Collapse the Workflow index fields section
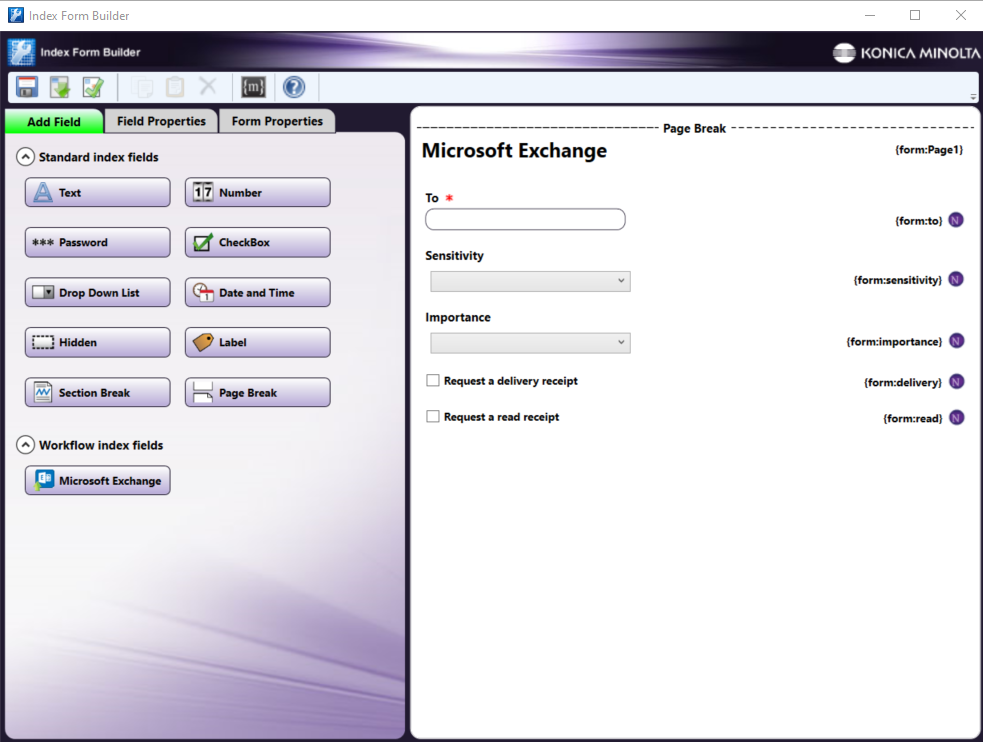983x742 pixels. coord(25,445)
